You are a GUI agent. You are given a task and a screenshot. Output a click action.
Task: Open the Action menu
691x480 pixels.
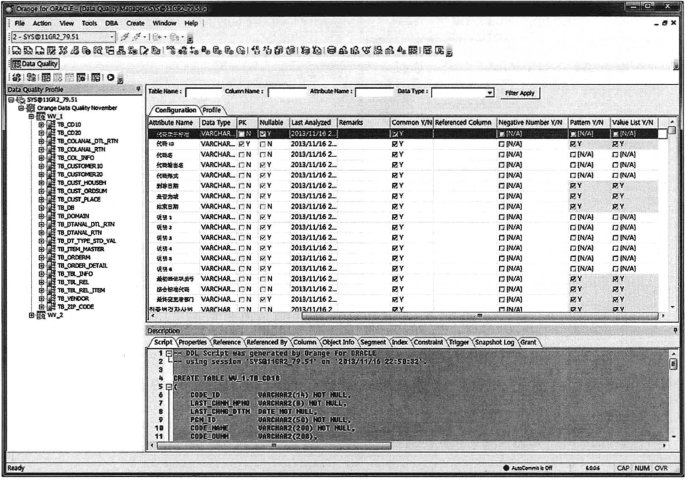(x=42, y=23)
